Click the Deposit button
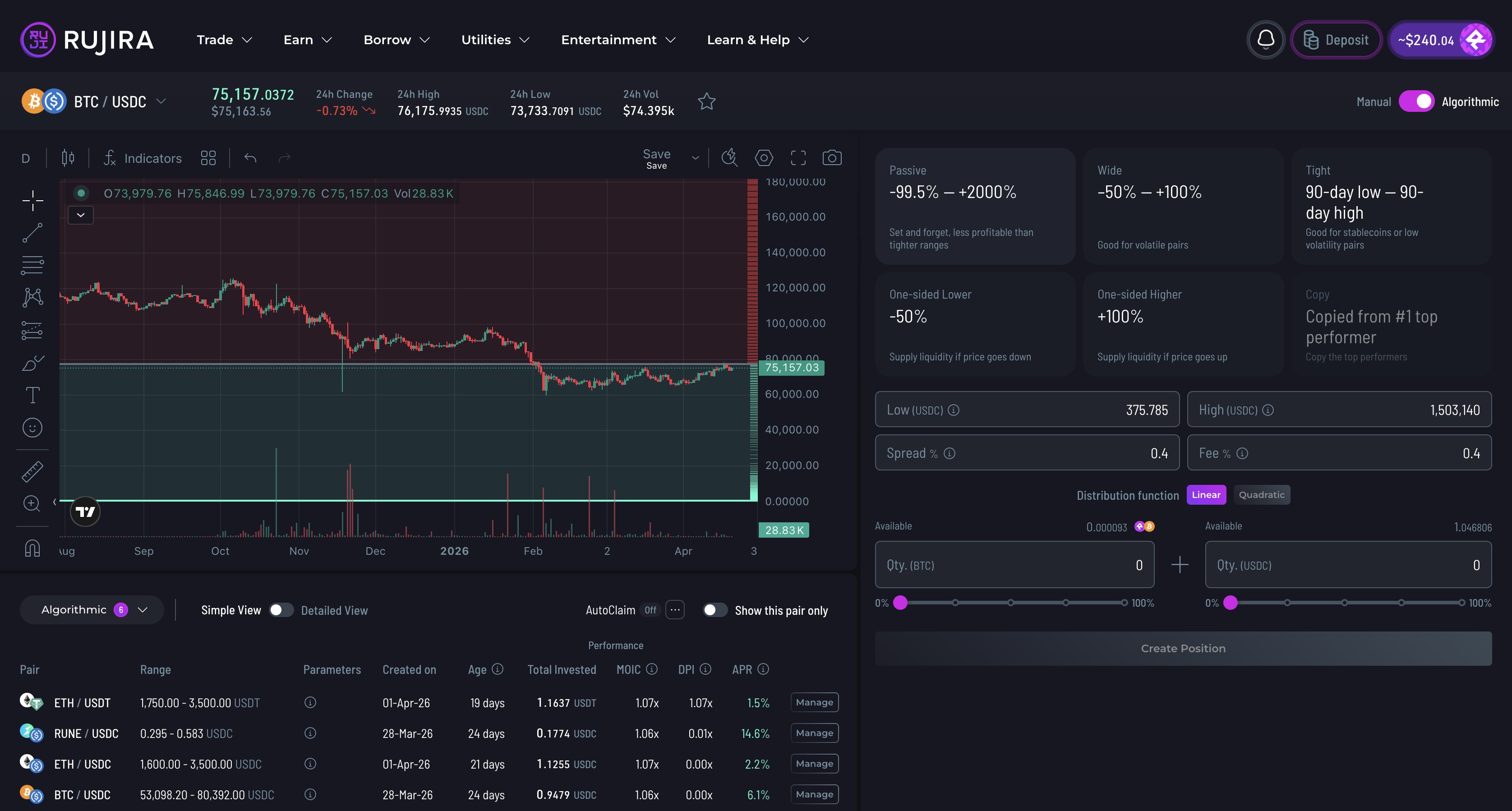This screenshot has height=811, width=1512. 1336,40
